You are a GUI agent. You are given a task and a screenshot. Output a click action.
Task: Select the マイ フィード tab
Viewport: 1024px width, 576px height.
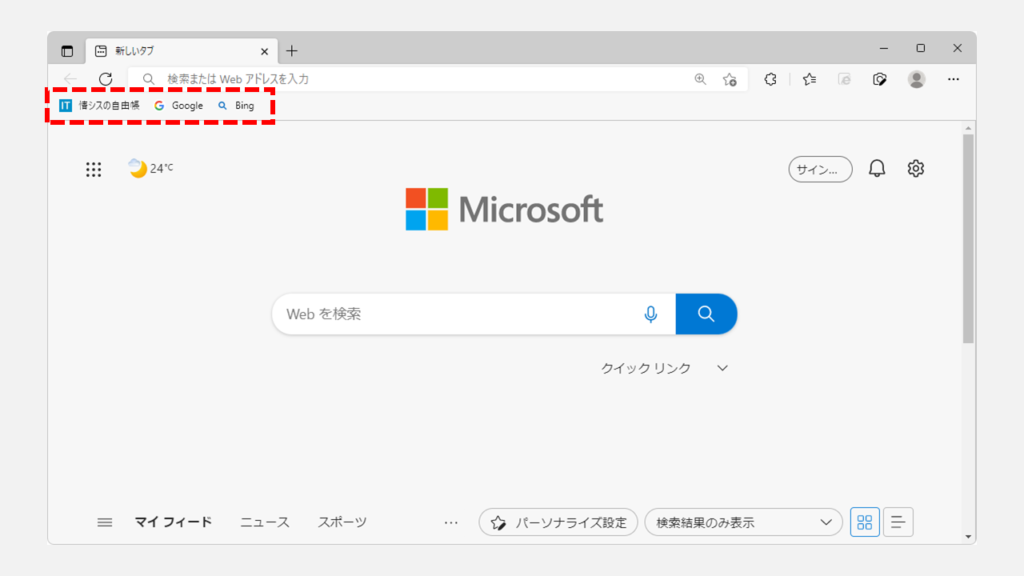coord(173,522)
